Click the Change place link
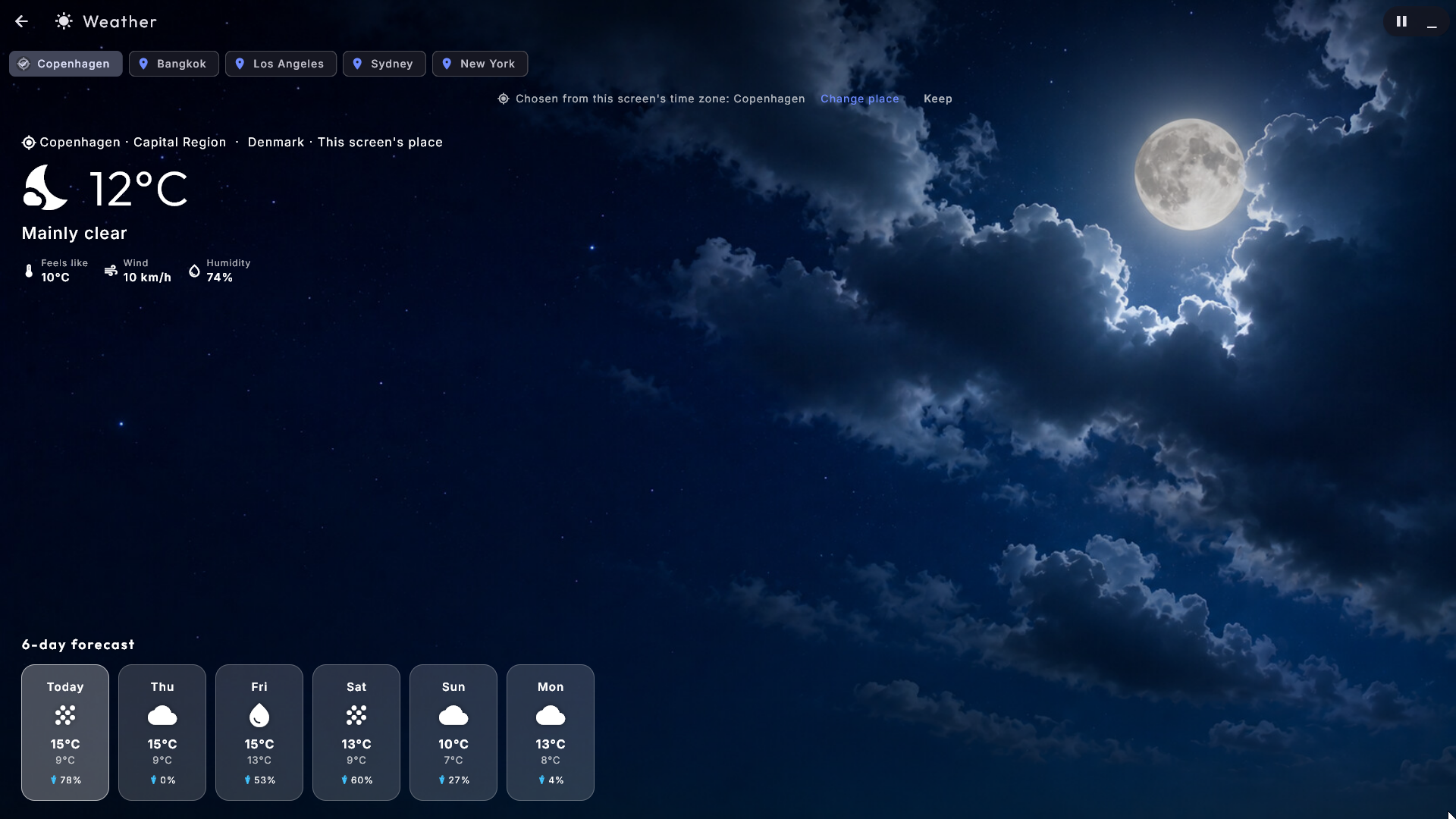1456x819 pixels. pyautogui.click(x=860, y=99)
